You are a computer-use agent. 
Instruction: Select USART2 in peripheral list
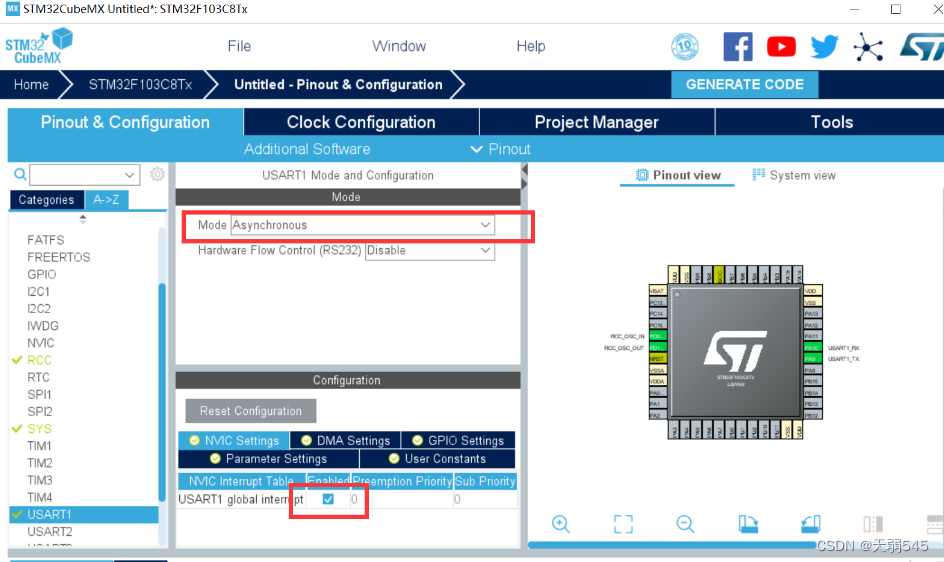49,531
